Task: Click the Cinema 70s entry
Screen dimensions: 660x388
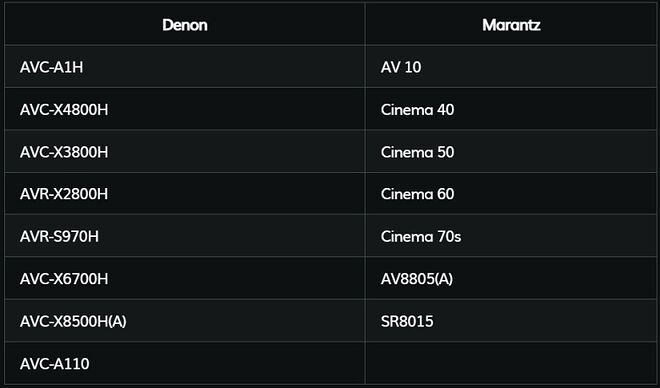Action: point(511,236)
